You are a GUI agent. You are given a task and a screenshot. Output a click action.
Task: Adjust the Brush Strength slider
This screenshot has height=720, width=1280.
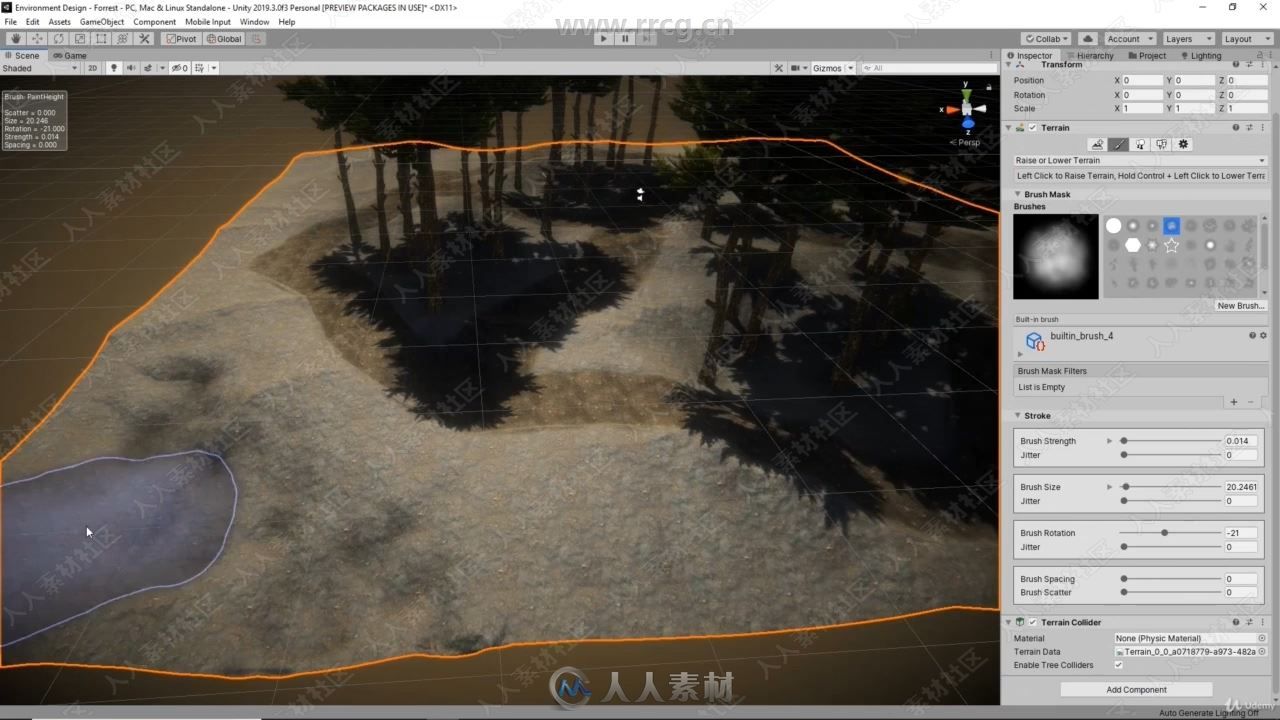point(1171,441)
